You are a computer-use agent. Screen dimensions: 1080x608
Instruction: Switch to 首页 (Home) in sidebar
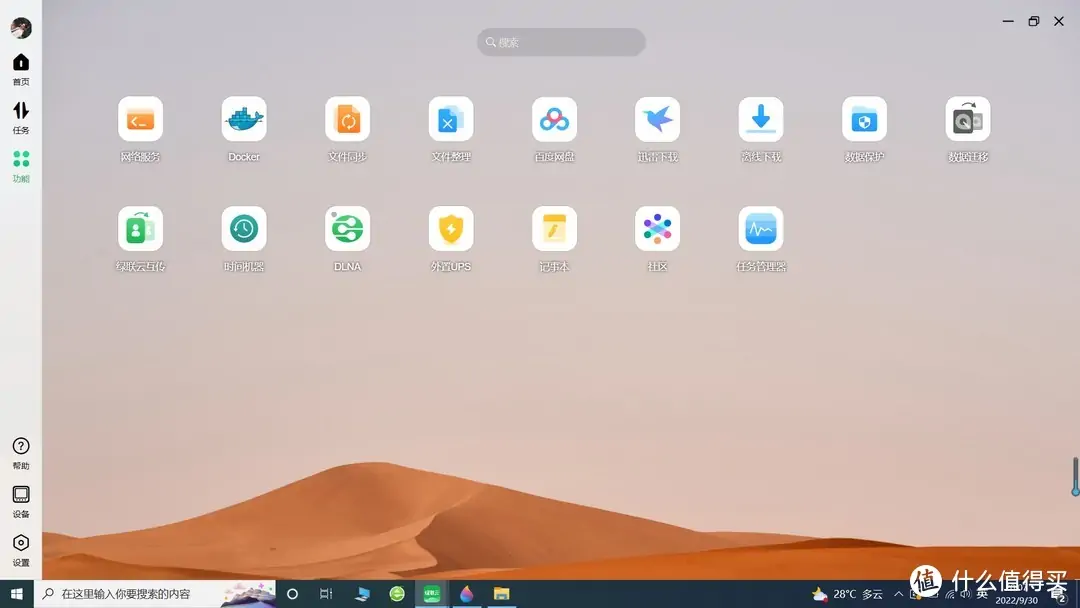pyautogui.click(x=21, y=68)
